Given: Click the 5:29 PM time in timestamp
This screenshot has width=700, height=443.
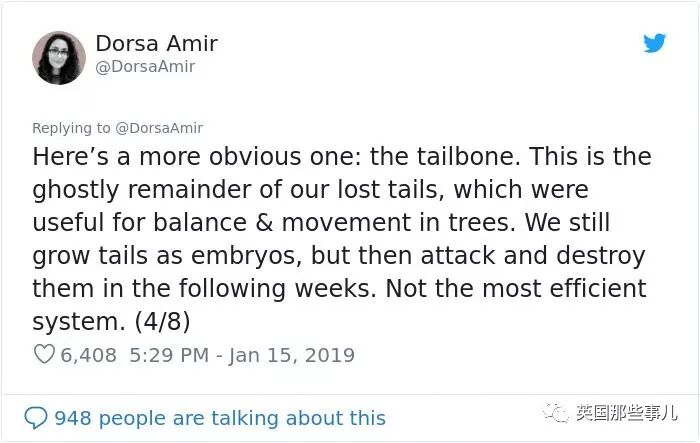Looking at the screenshot, I should tap(169, 355).
